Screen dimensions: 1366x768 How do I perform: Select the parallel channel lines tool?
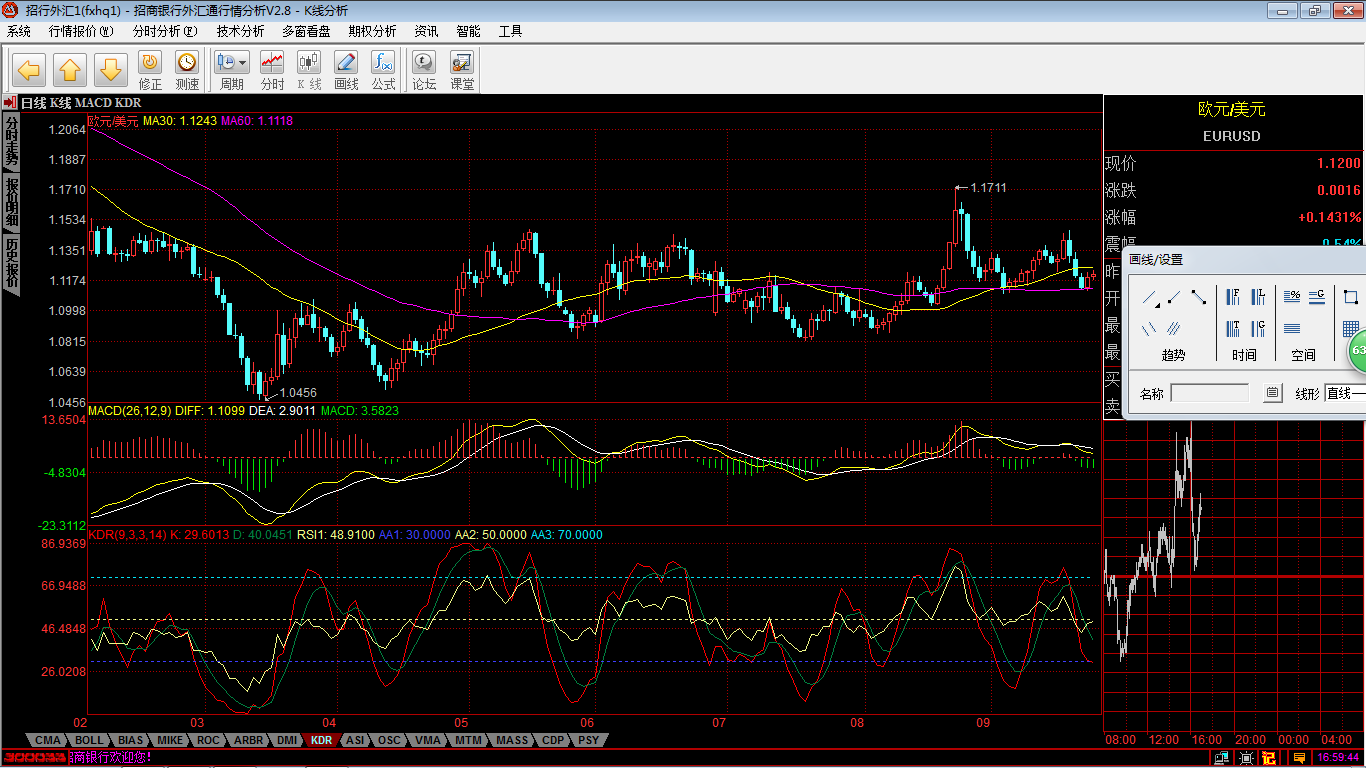[x=1173, y=327]
